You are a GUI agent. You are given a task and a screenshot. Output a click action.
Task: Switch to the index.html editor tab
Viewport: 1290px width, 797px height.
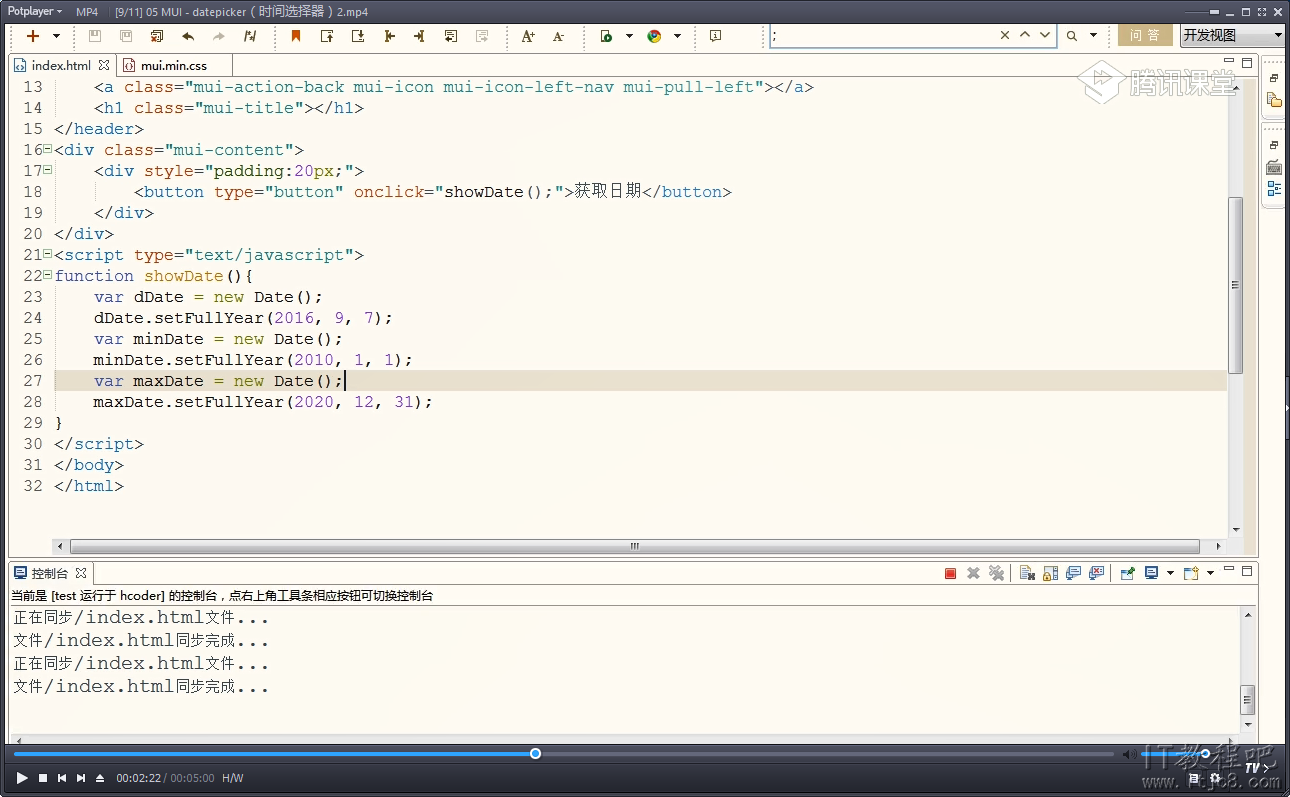(60, 66)
